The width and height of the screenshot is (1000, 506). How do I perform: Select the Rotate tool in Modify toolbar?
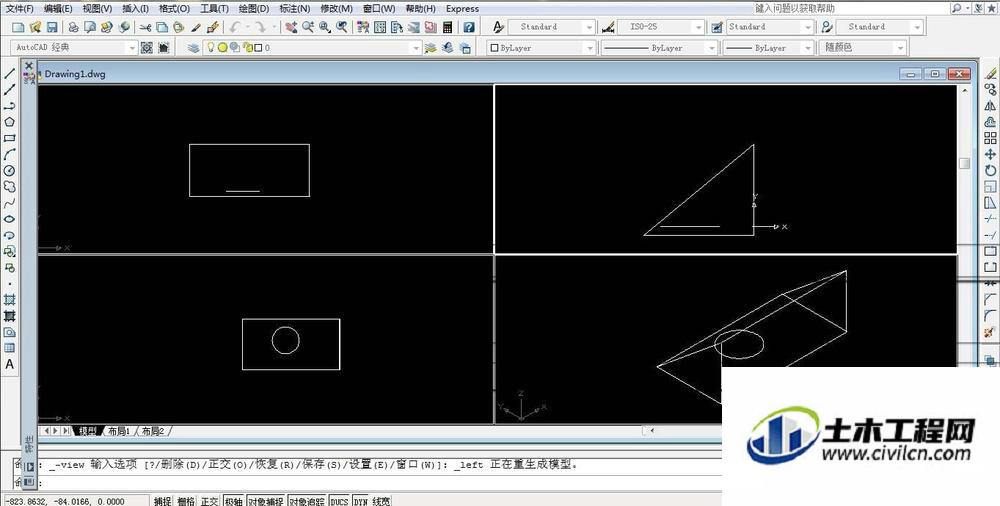(990, 170)
